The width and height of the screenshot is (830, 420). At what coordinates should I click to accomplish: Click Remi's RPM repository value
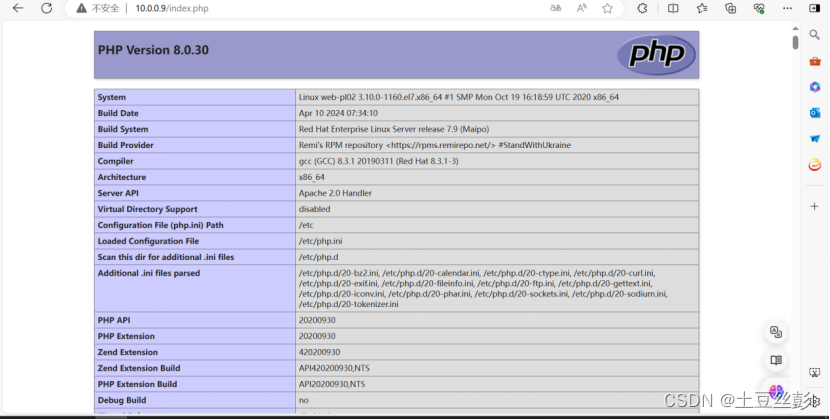click(435, 145)
